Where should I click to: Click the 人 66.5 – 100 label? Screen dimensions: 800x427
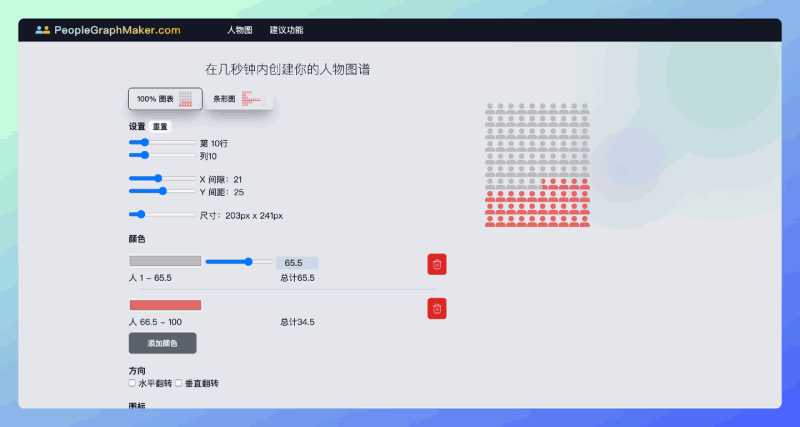coord(155,322)
